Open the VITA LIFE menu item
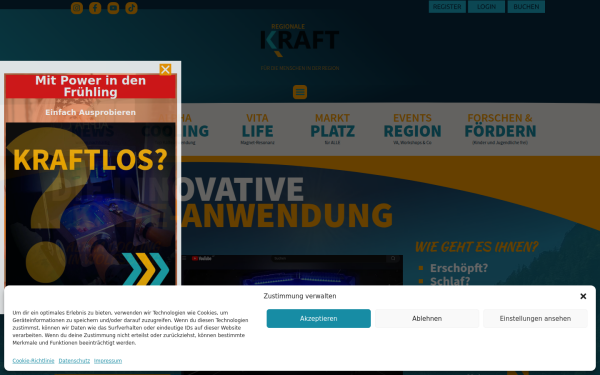The image size is (600, 375). tap(258, 129)
